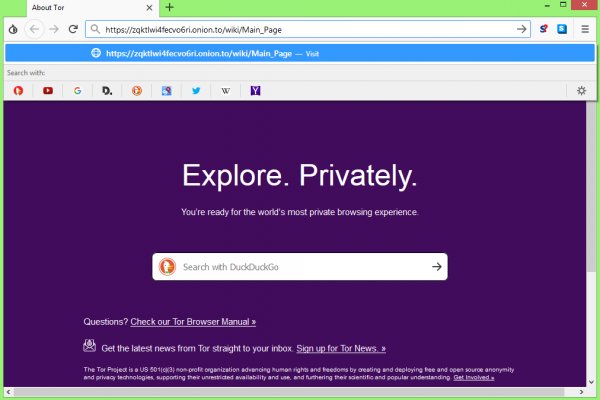Reload the current page

(73, 29)
